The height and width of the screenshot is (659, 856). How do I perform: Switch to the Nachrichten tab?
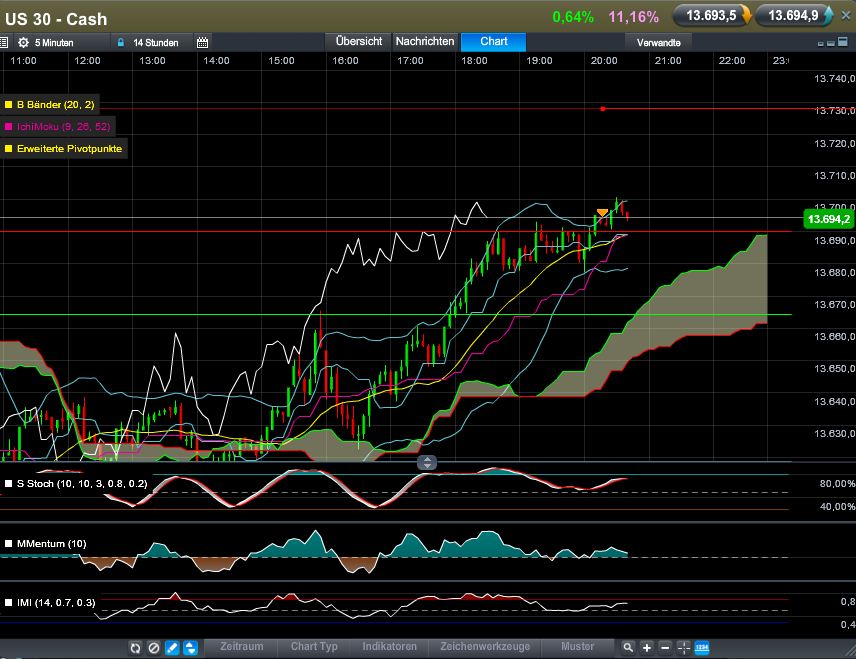coord(425,41)
